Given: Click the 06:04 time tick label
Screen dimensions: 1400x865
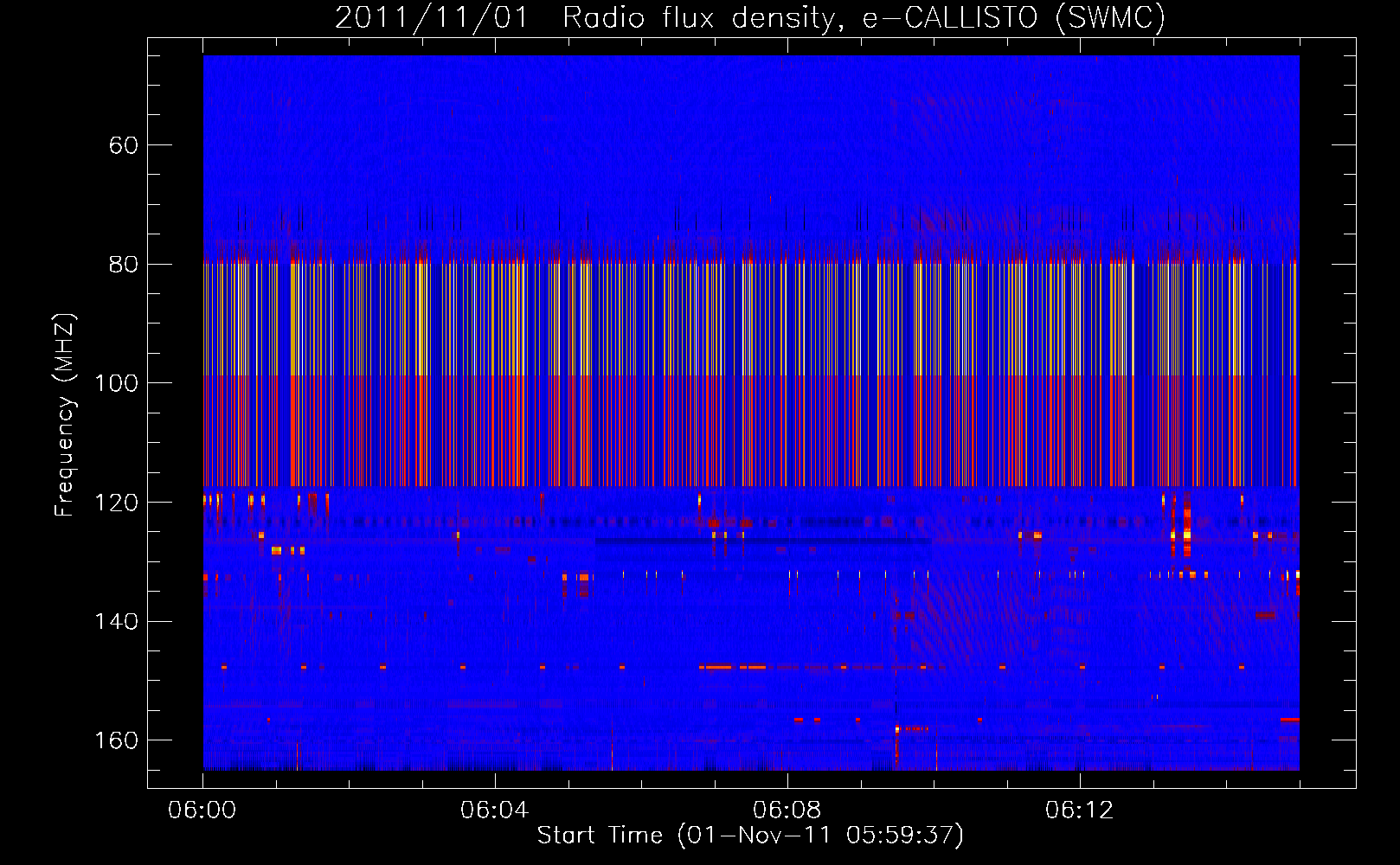Looking at the screenshot, I should pyautogui.click(x=495, y=811).
